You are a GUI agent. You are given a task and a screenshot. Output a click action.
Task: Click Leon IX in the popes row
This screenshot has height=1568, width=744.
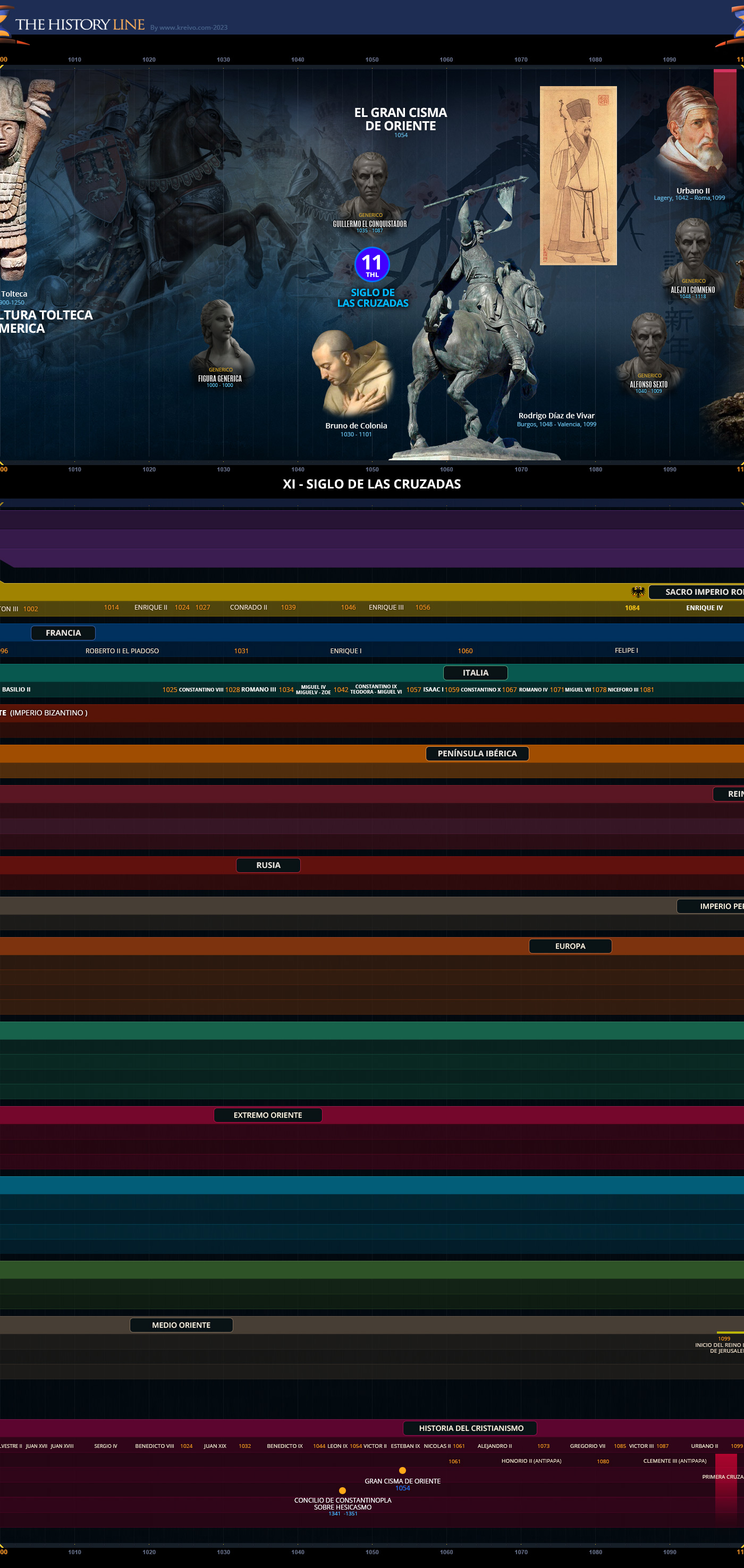tap(337, 1446)
